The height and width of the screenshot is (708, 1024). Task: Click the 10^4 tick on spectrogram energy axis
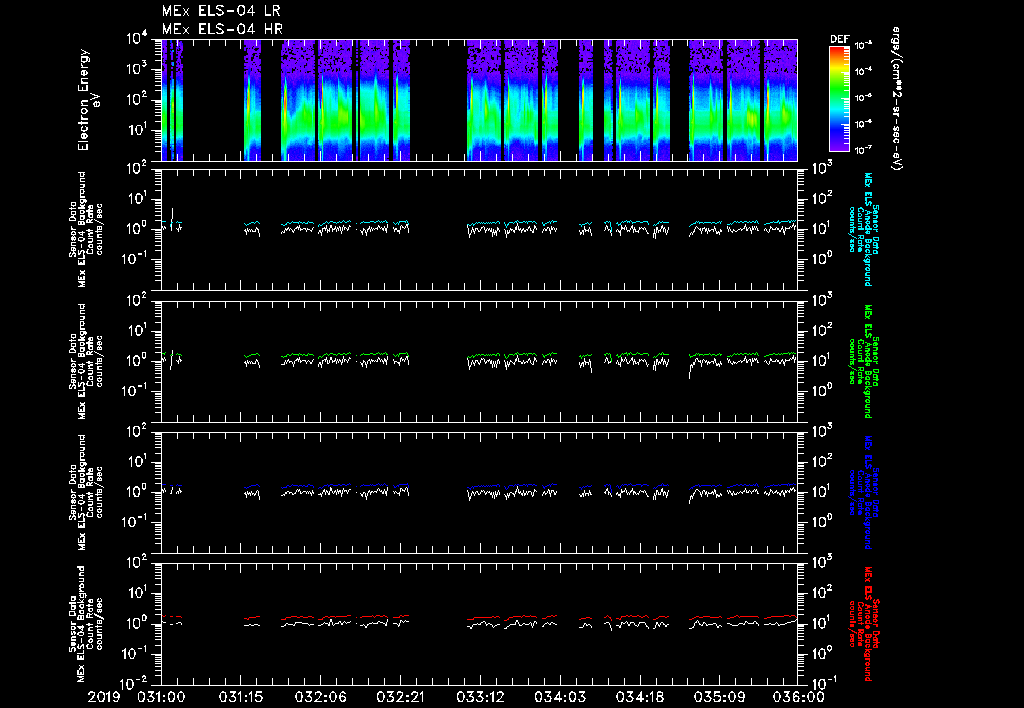(x=138, y=39)
